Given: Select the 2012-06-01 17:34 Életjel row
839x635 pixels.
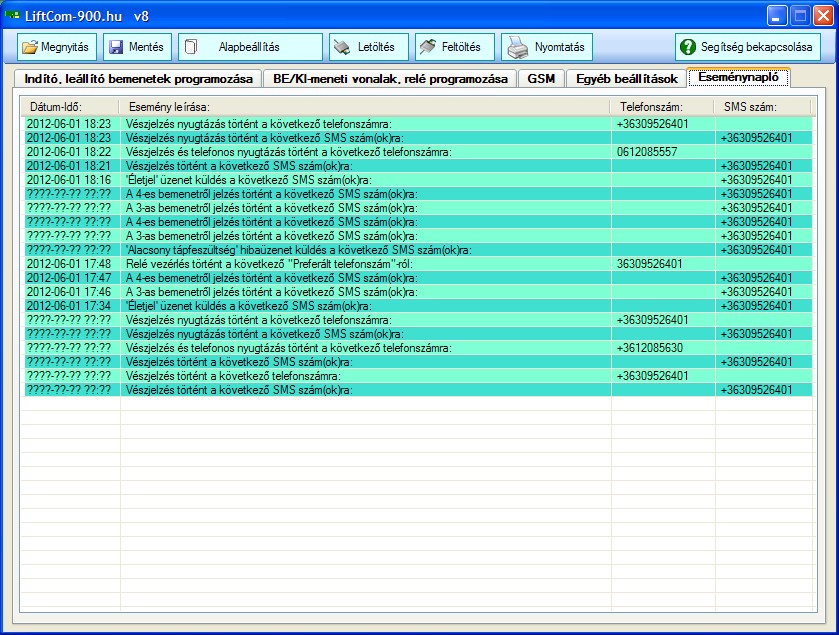Looking at the screenshot, I should click(x=417, y=306).
